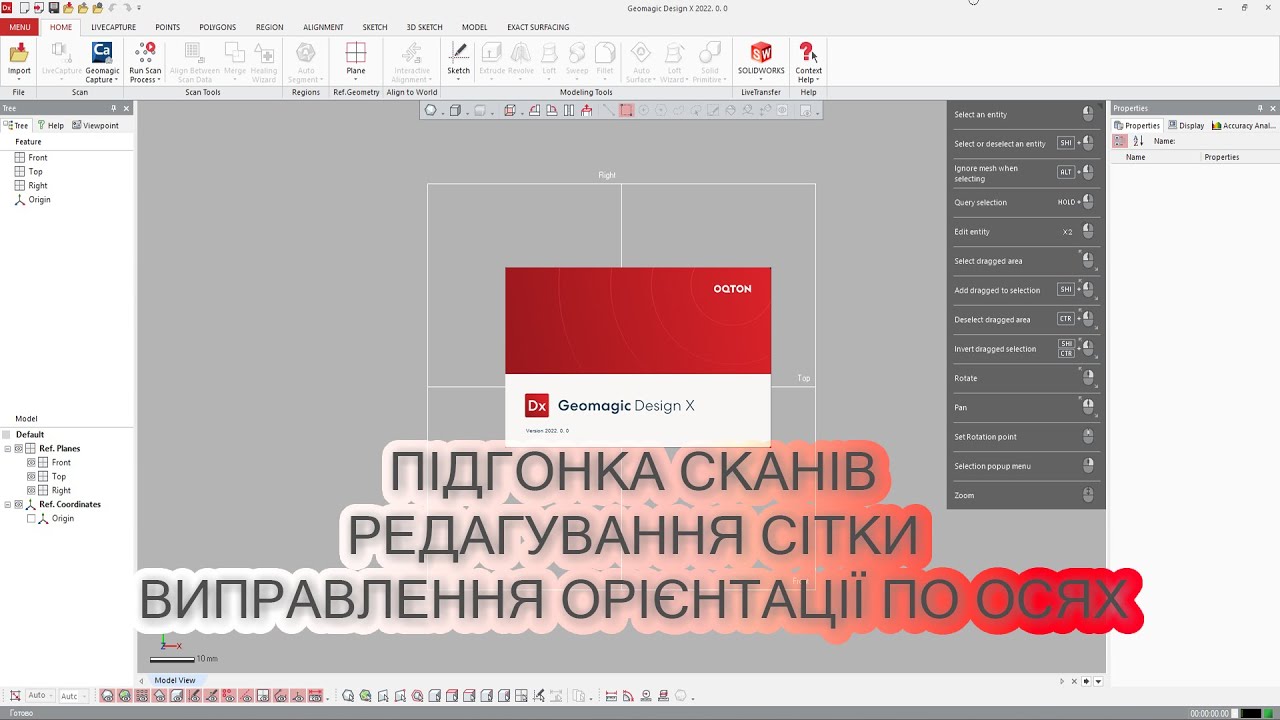Click the Run Scan Process icon

(145, 53)
